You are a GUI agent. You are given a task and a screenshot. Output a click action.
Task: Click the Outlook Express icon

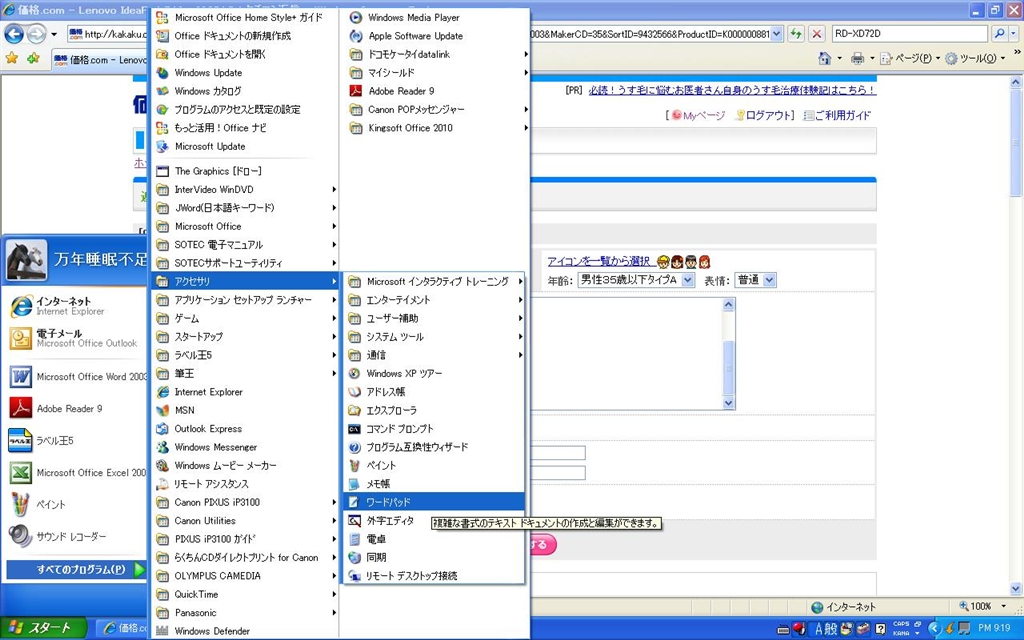162,428
